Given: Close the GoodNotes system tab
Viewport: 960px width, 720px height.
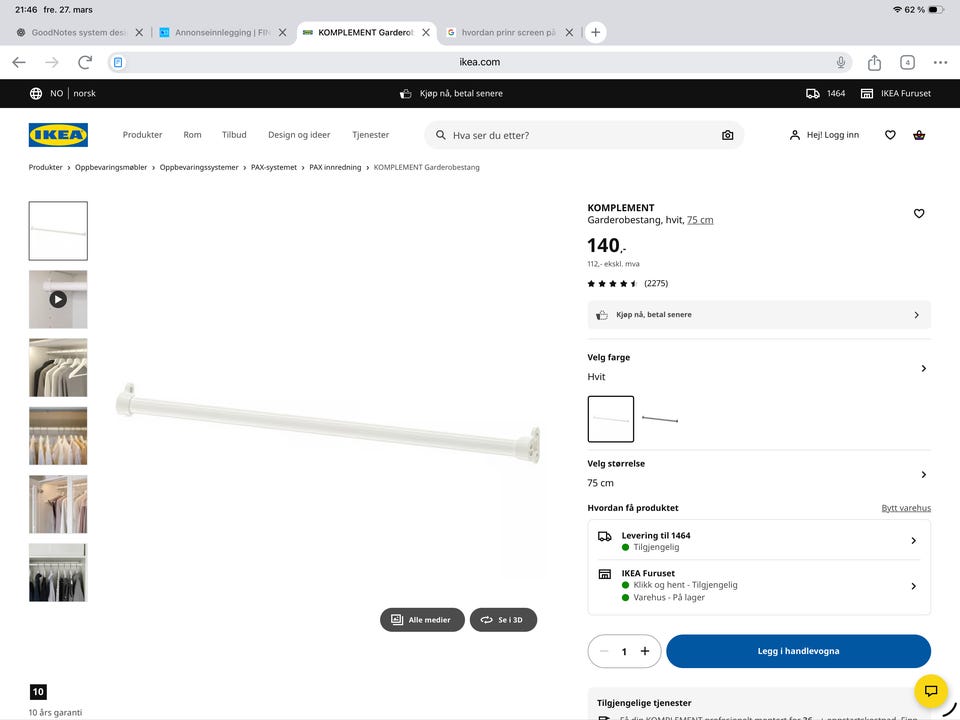Looking at the screenshot, I should pos(139,32).
